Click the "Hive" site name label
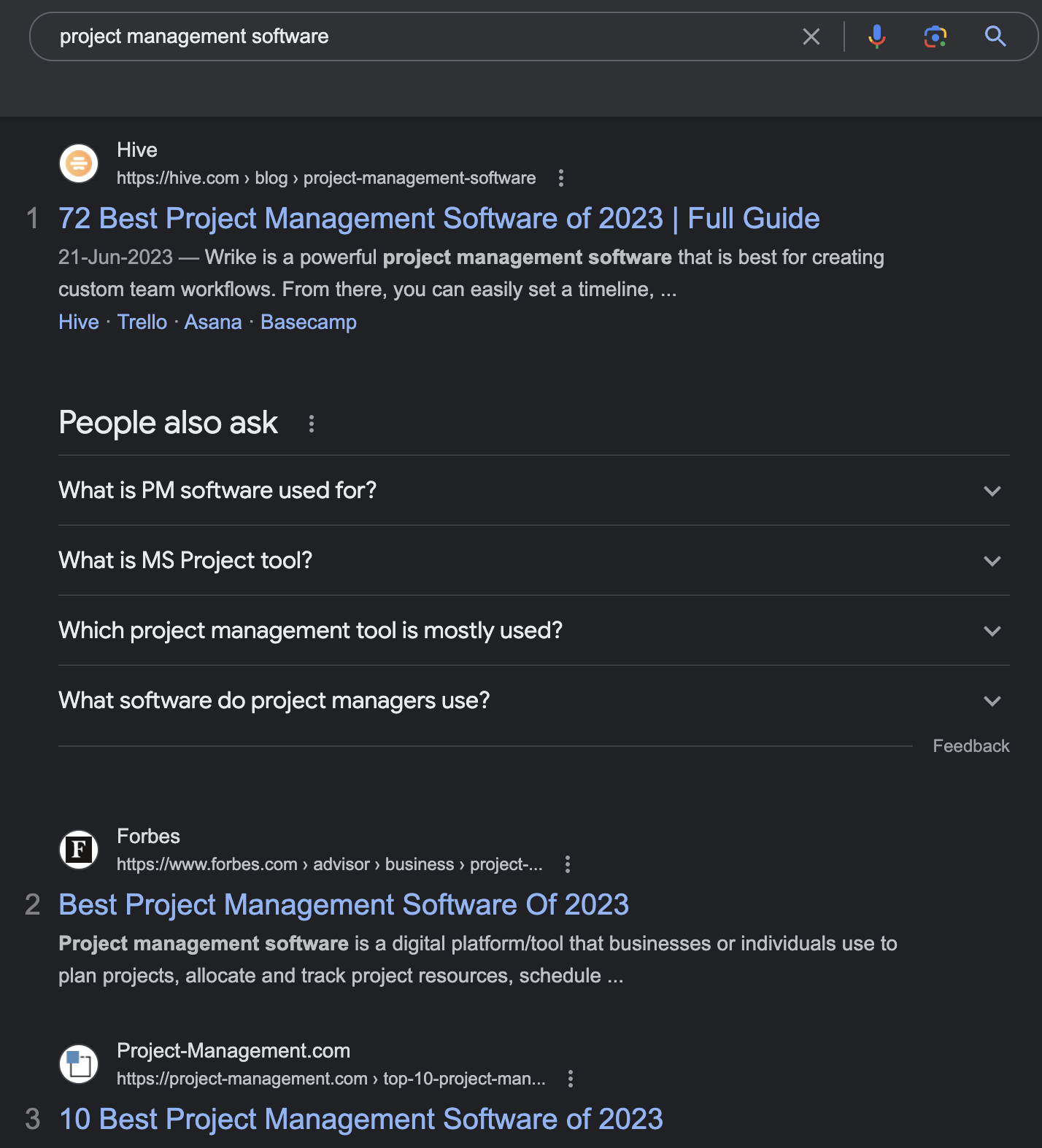This screenshot has width=1042, height=1148. [137, 150]
